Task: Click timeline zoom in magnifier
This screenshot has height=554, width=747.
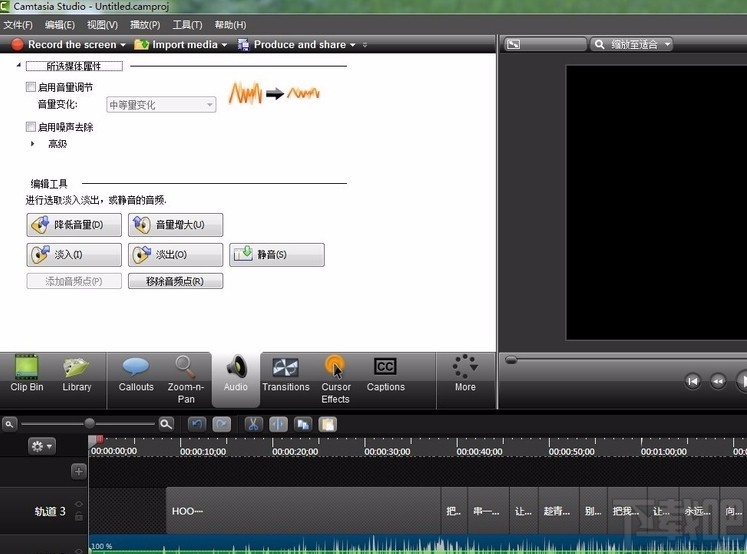Action: (x=166, y=424)
